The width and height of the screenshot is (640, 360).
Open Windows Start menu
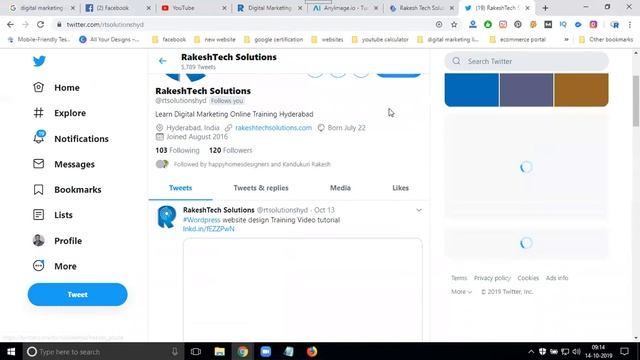[11, 351]
